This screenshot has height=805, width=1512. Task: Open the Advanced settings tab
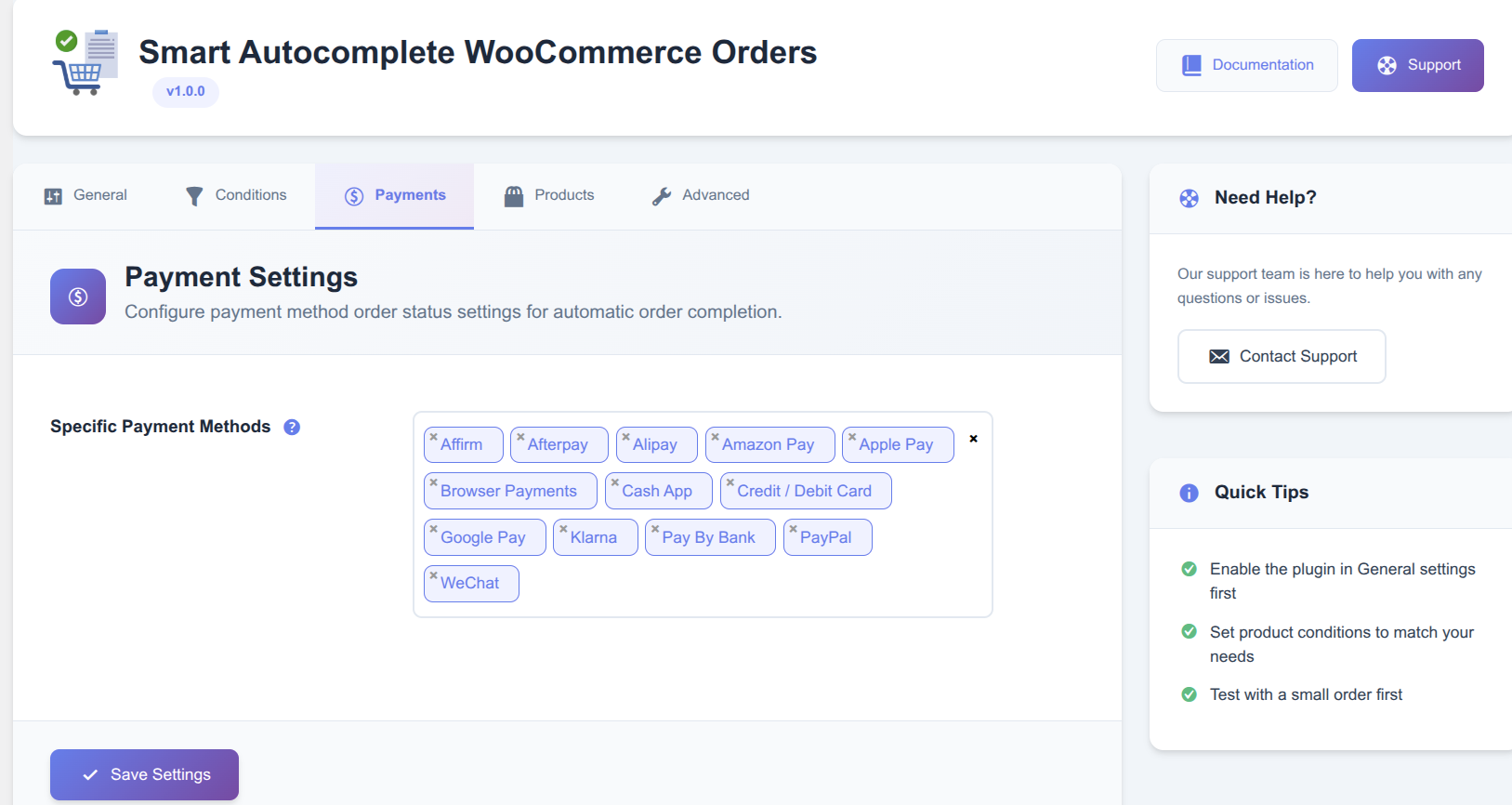pos(701,196)
